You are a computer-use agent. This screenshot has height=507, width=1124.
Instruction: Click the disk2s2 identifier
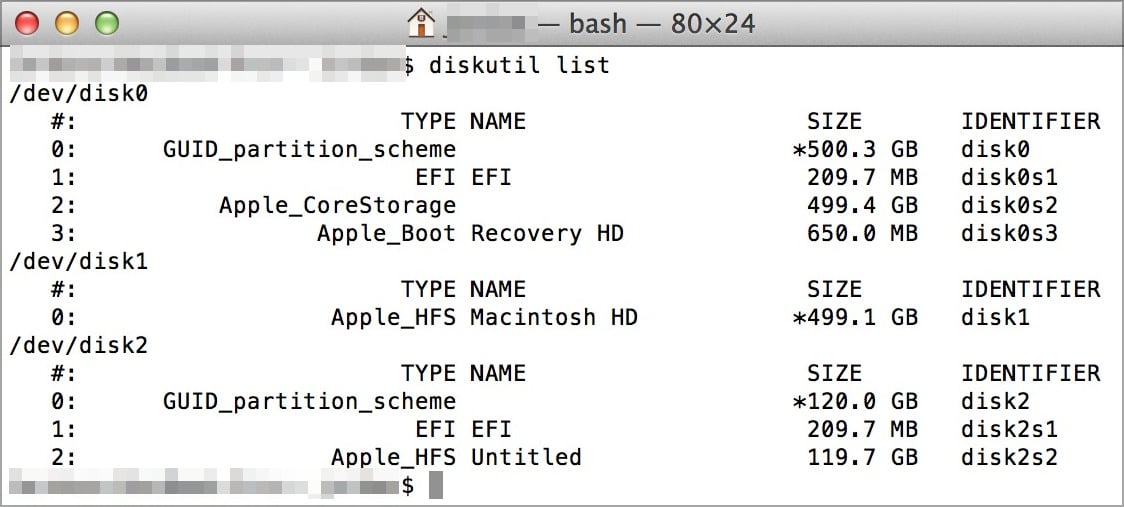(1009, 458)
